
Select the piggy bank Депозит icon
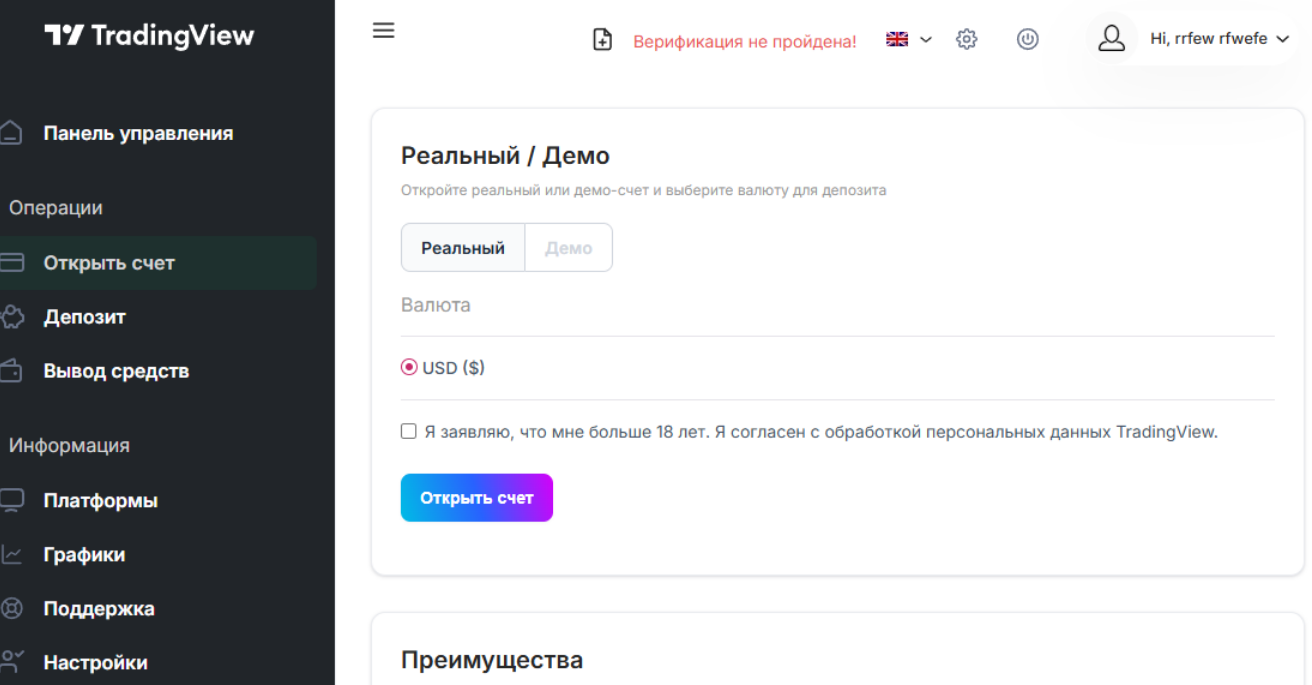pos(13,316)
